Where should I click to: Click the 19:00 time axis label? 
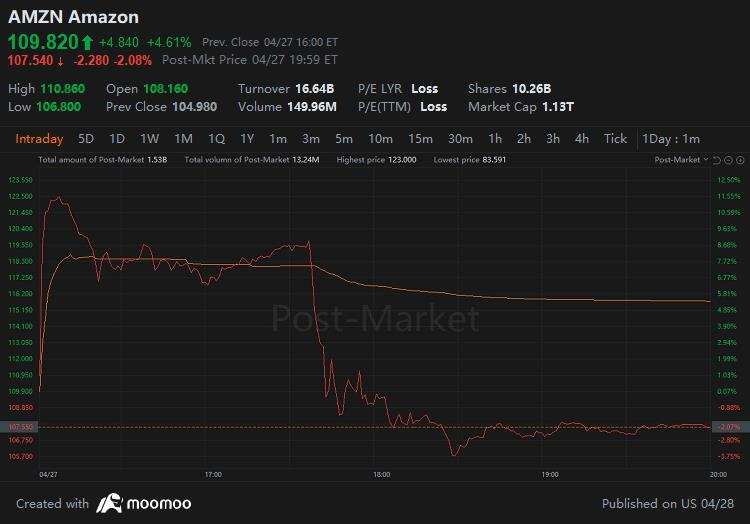[550, 475]
